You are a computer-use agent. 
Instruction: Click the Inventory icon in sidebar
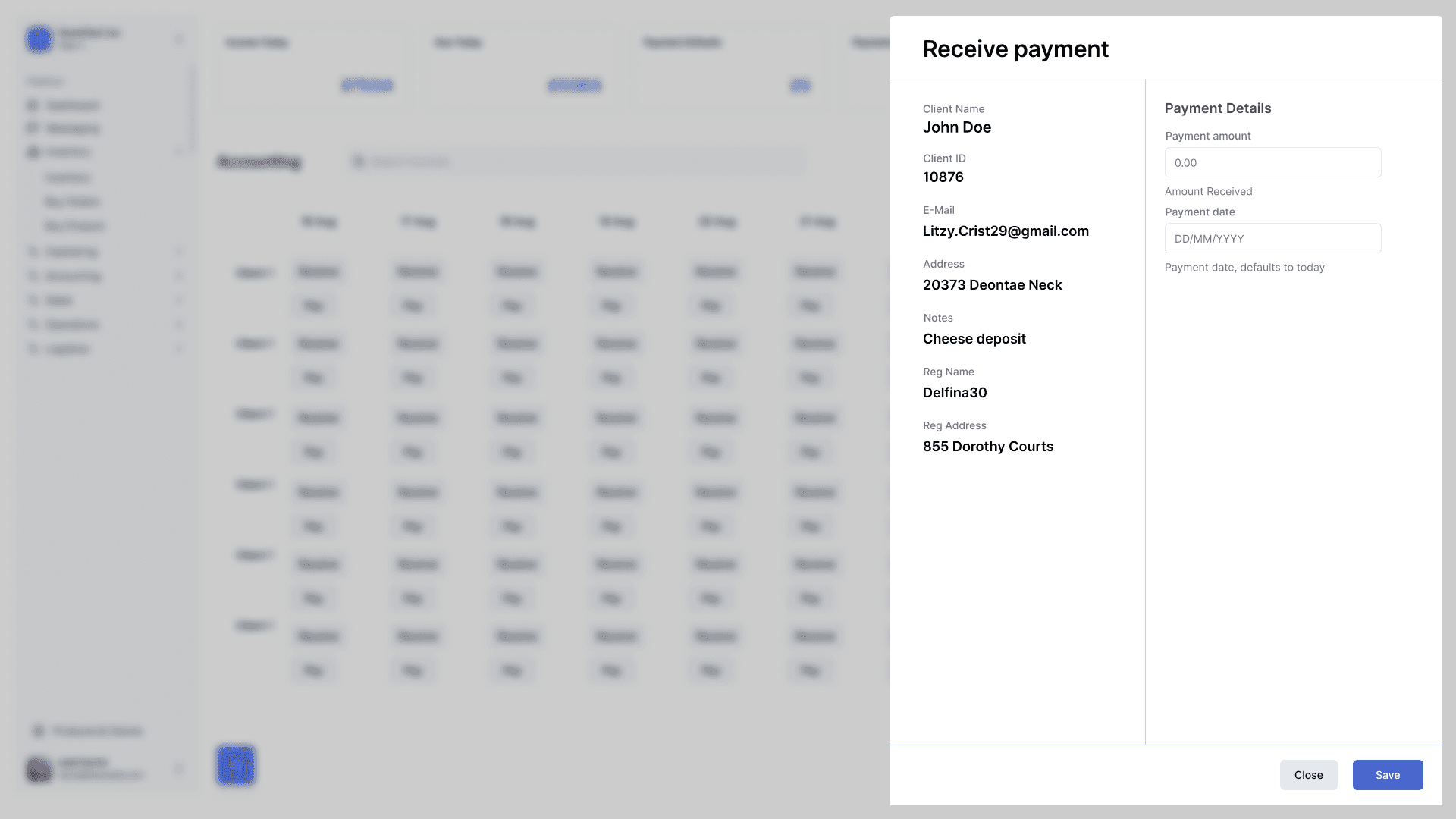pos(33,152)
